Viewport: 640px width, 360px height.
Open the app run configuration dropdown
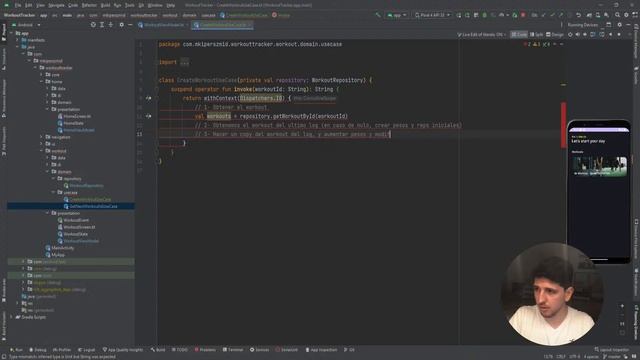click(x=397, y=15)
